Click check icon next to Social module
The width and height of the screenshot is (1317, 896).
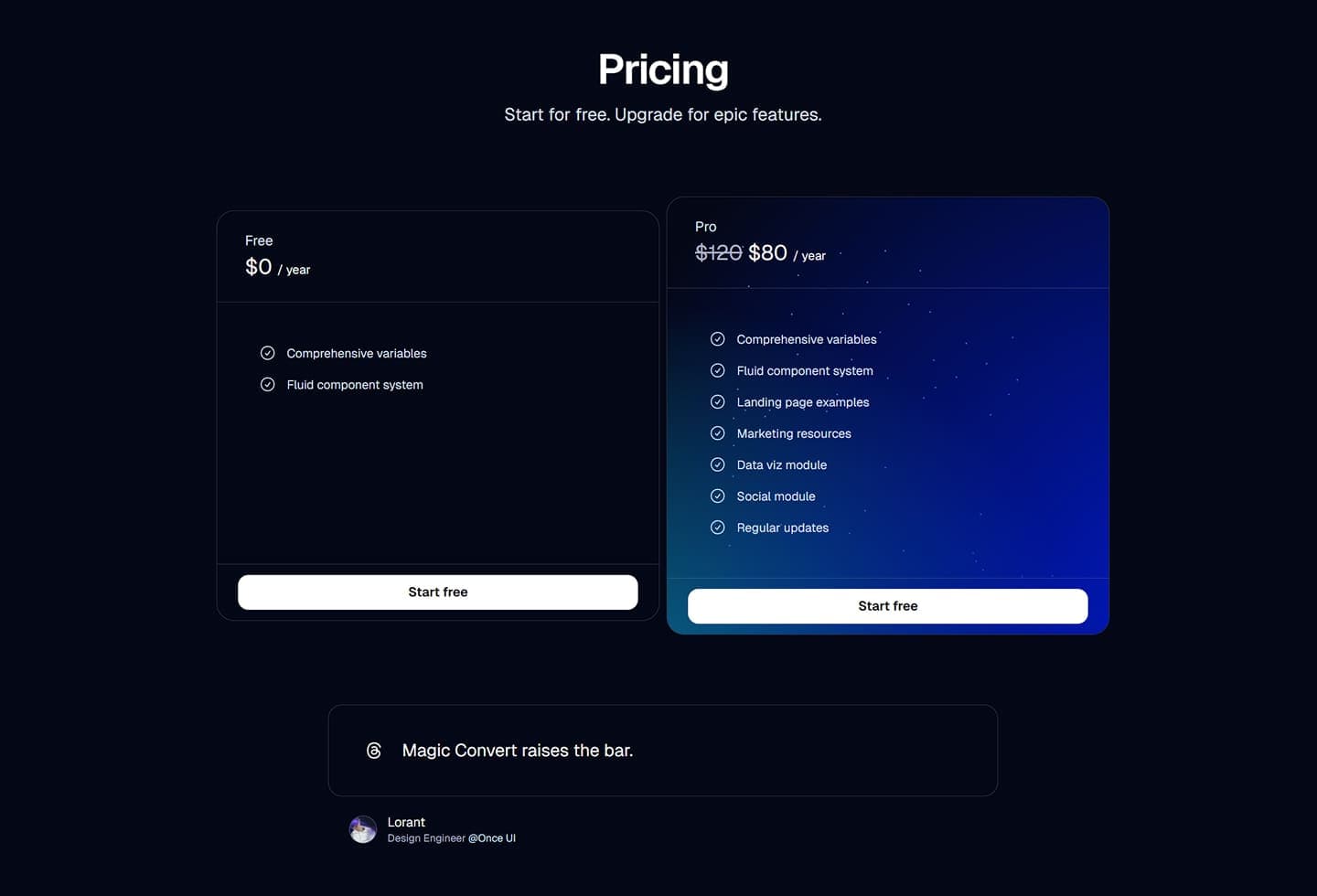718,496
